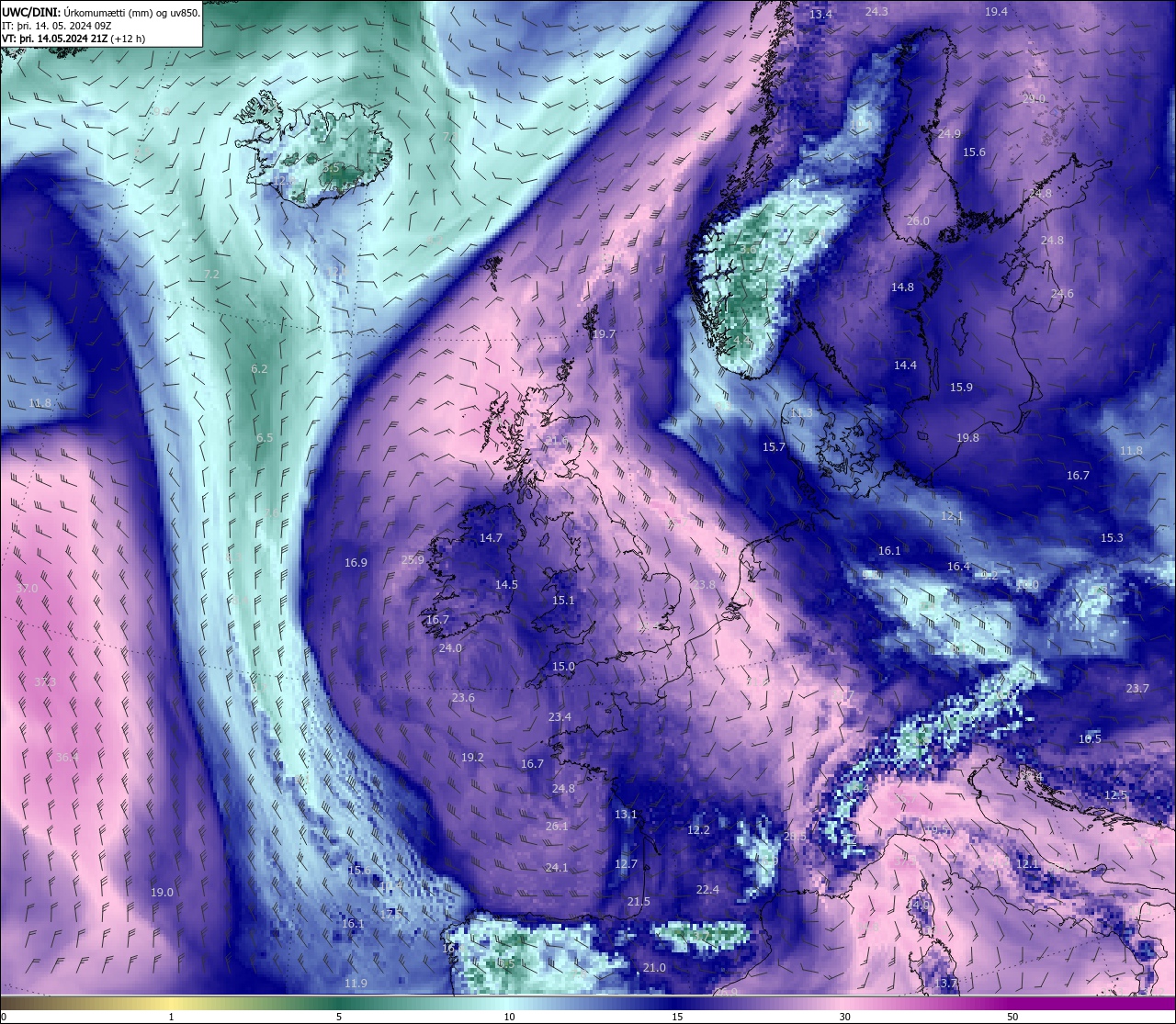The height and width of the screenshot is (1024, 1176).
Task: Click the 21.0 value in northeast Spain
Action: point(654,967)
